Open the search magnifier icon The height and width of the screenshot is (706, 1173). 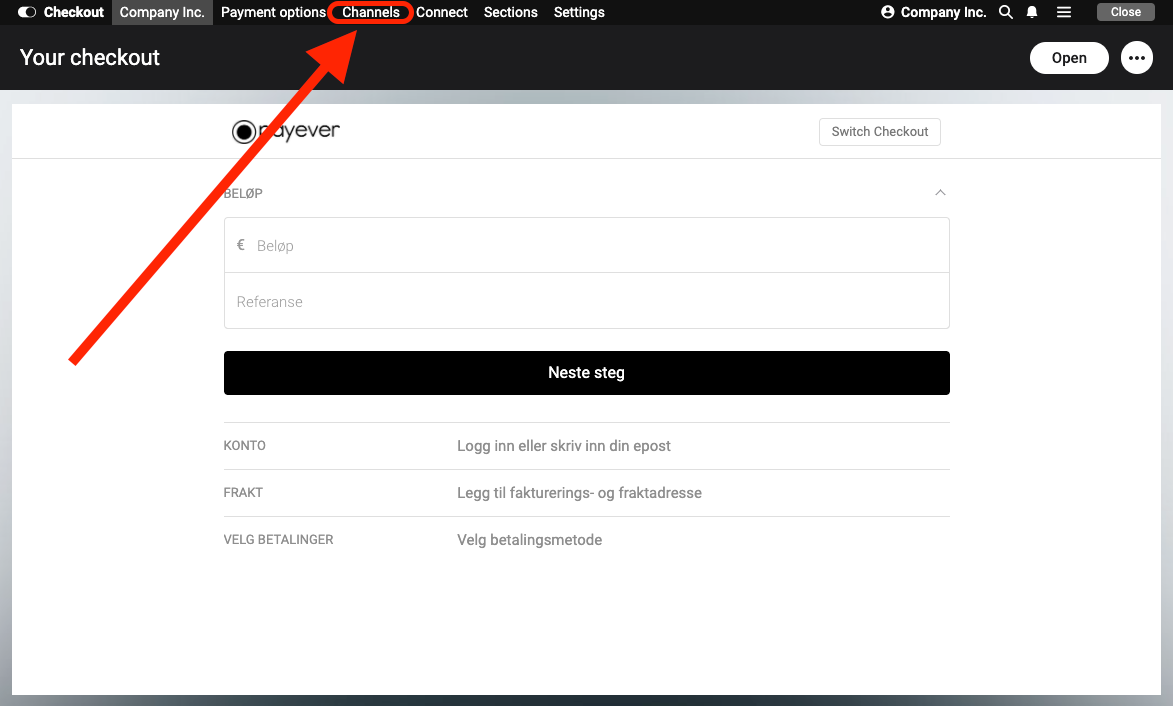tap(1006, 12)
